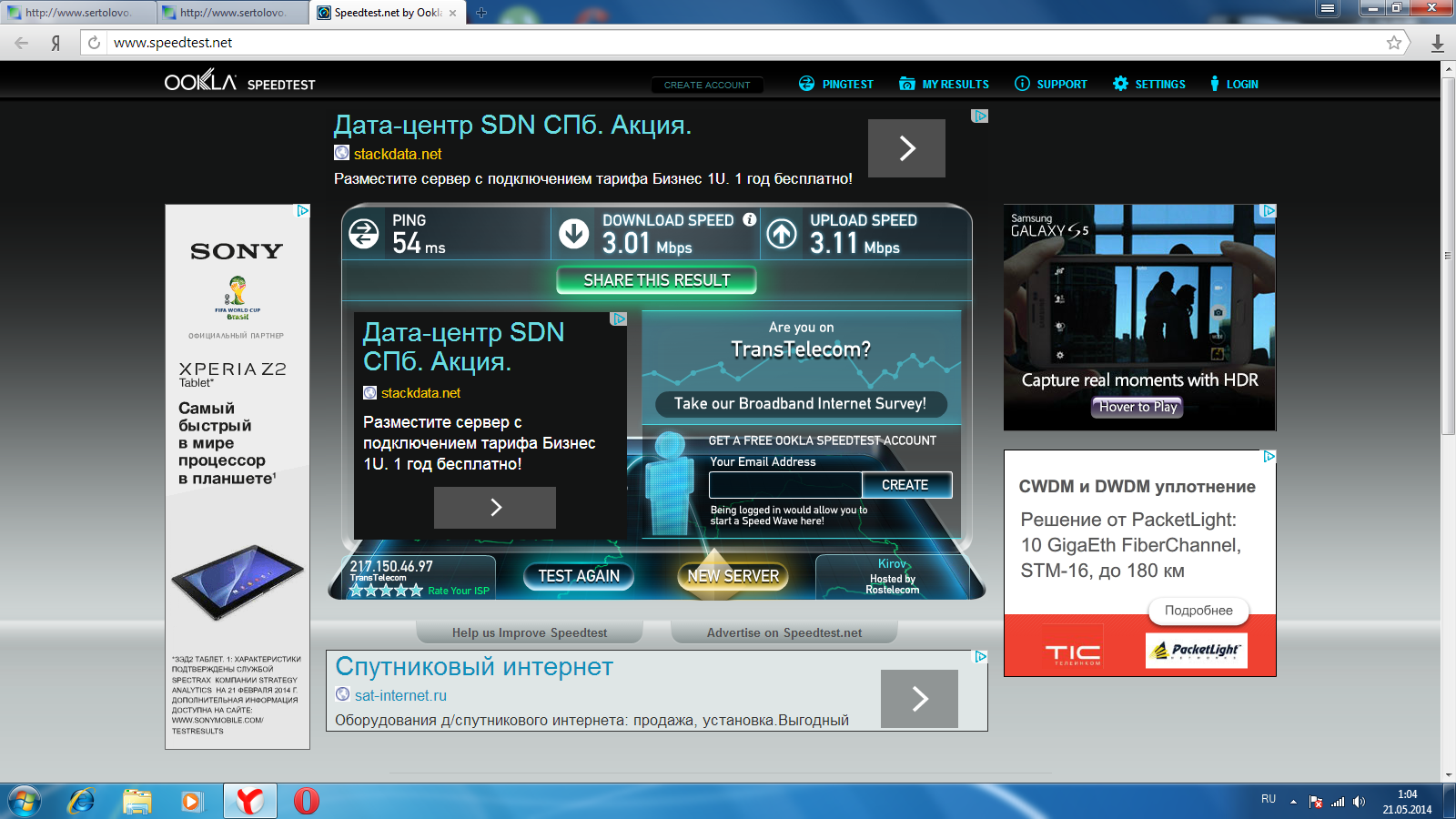Rate the ISP using the stars
This screenshot has width=1456, height=819.
[386, 591]
